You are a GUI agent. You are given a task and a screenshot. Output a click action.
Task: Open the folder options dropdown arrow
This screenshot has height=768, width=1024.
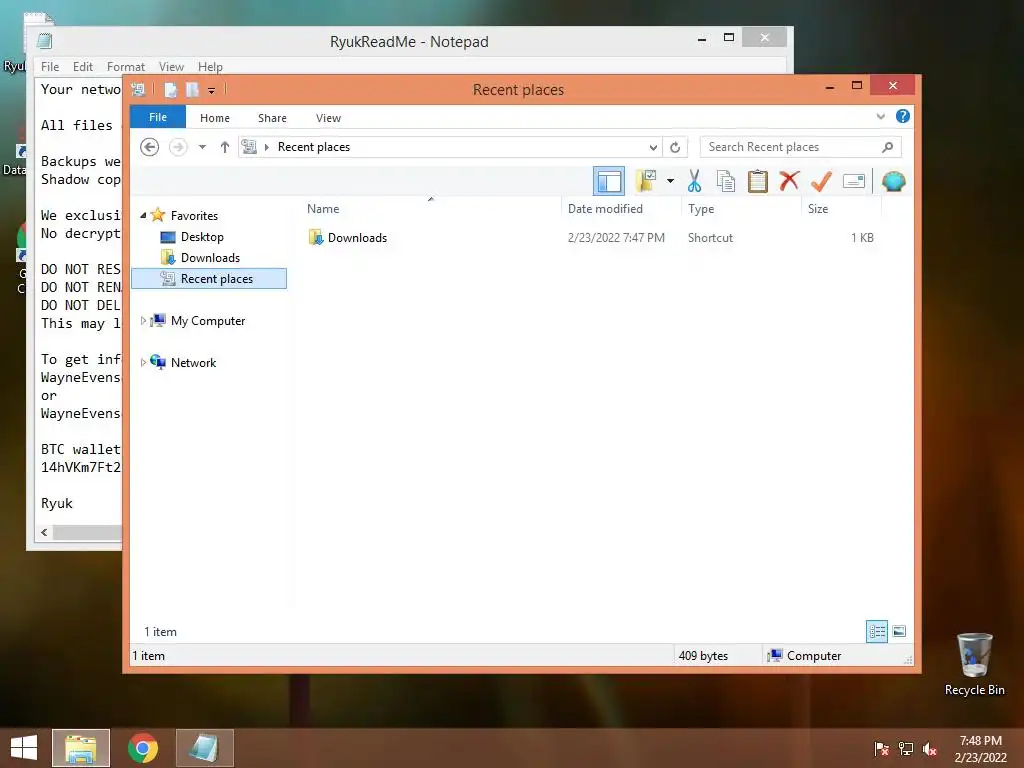(x=670, y=181)
